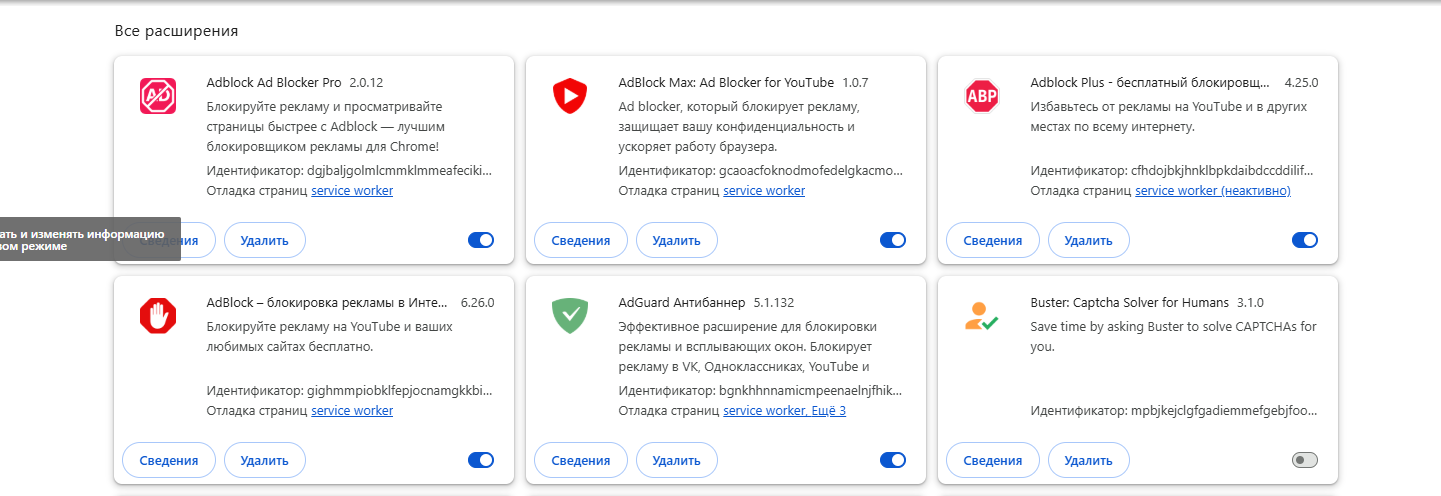1441x496 pixels.
Task: Disable the Adblock Ad Blocker Pro extension
Action: [481, 240]
